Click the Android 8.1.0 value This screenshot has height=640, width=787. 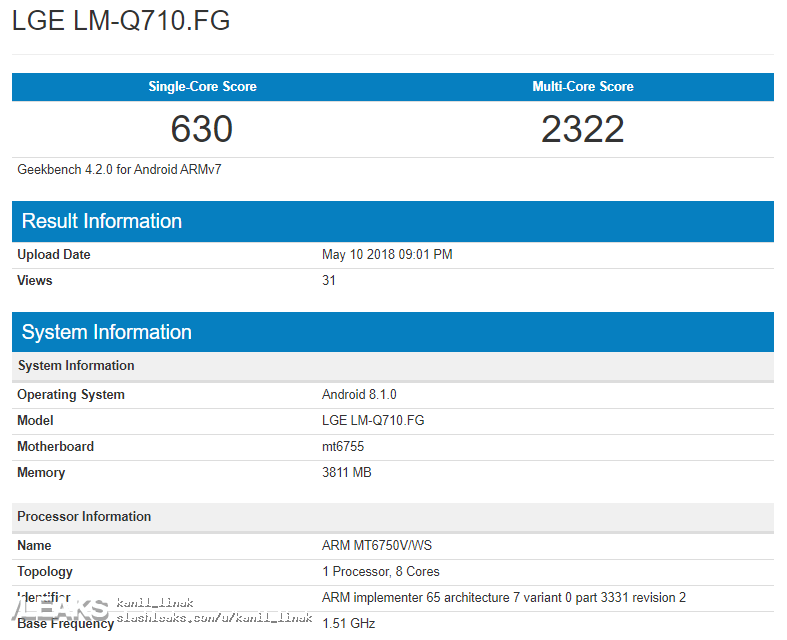359,395
